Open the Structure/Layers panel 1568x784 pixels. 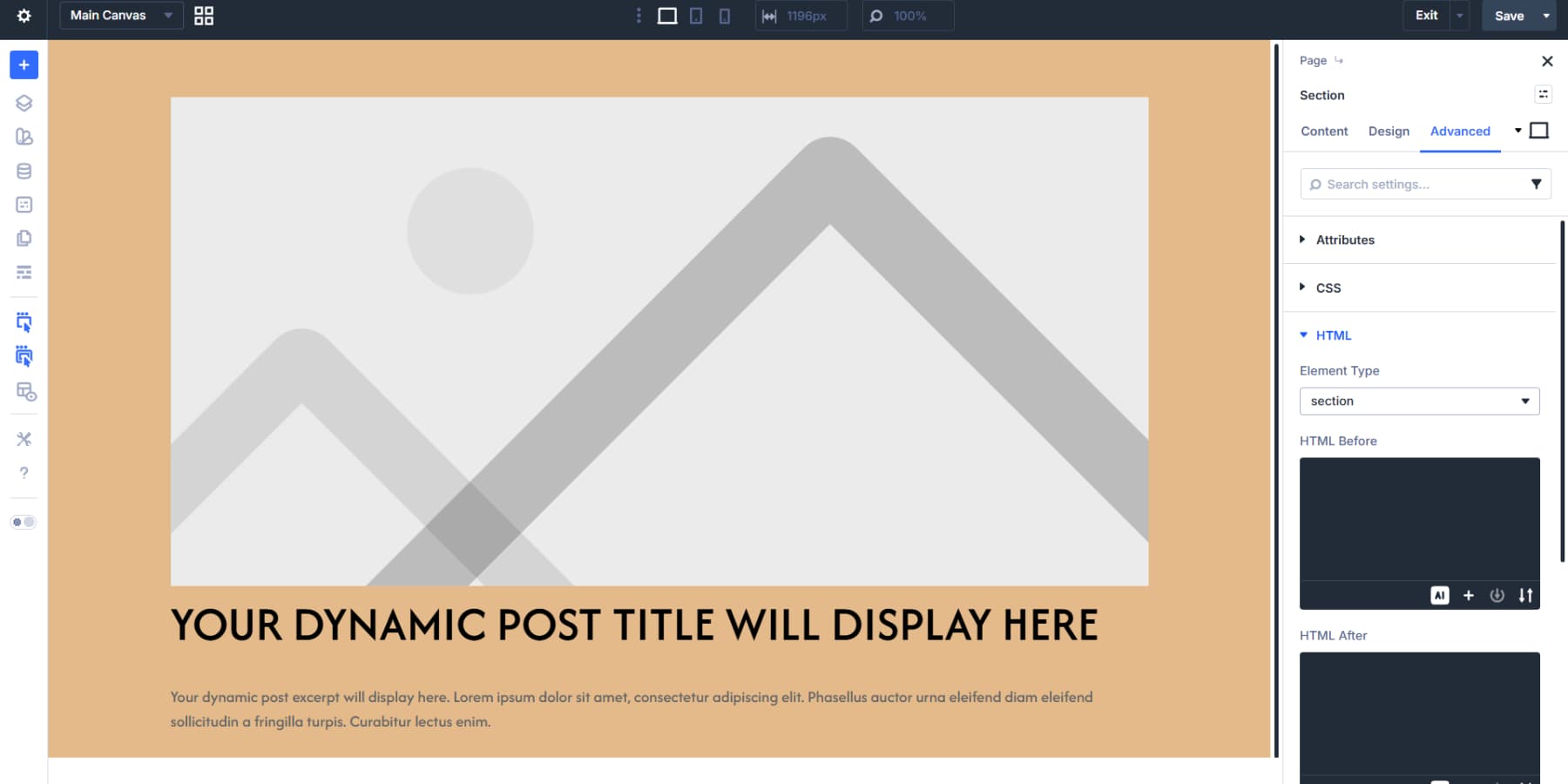(24, 102)
